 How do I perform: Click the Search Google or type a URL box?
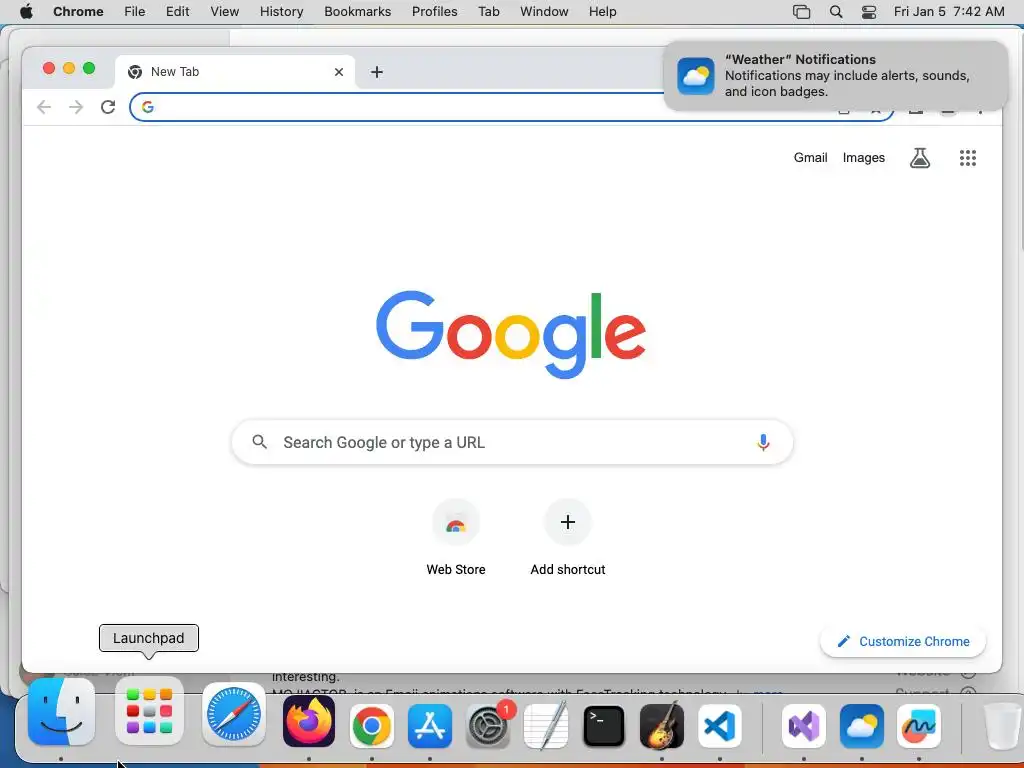point(512,442)
